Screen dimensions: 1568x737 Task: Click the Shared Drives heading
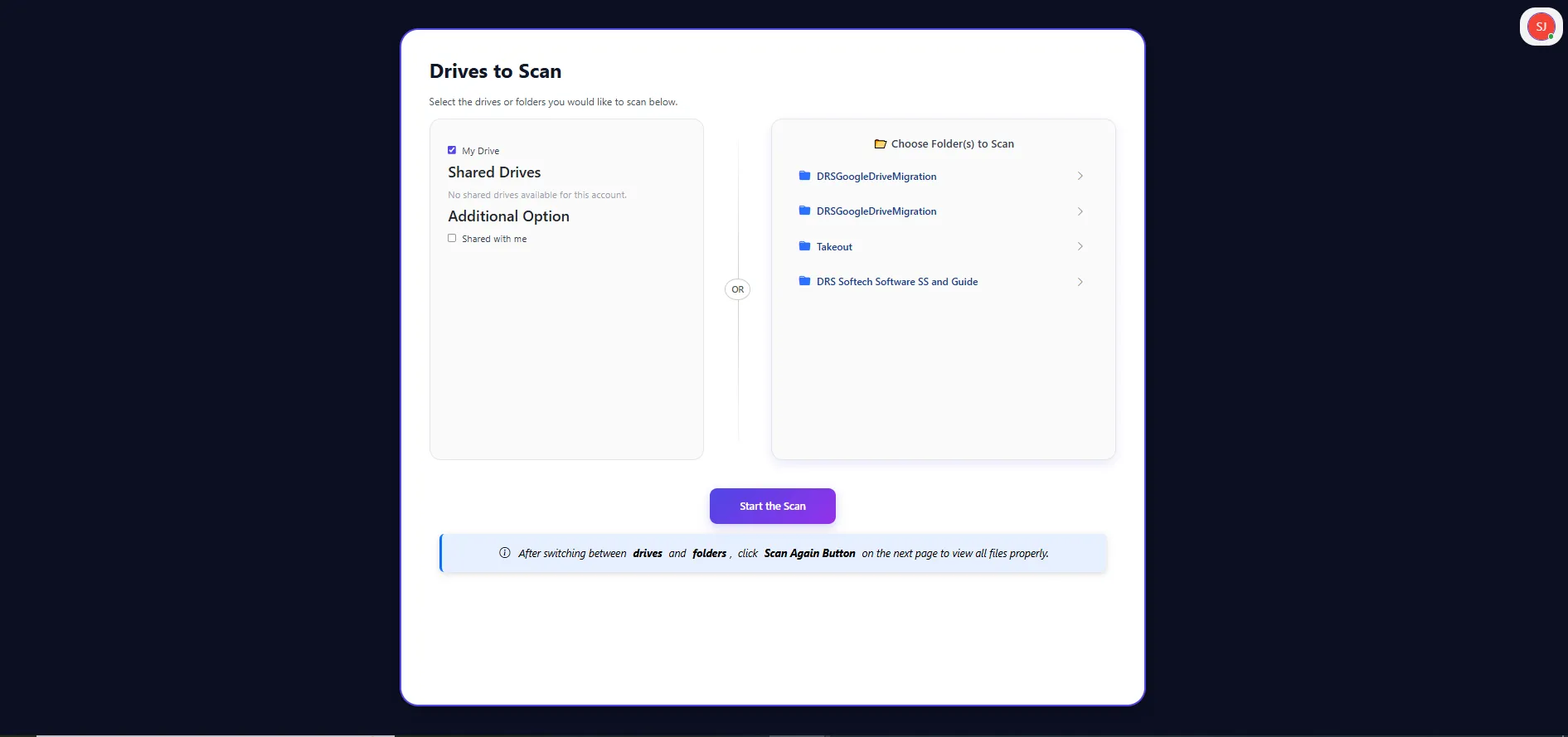point(494,172)
